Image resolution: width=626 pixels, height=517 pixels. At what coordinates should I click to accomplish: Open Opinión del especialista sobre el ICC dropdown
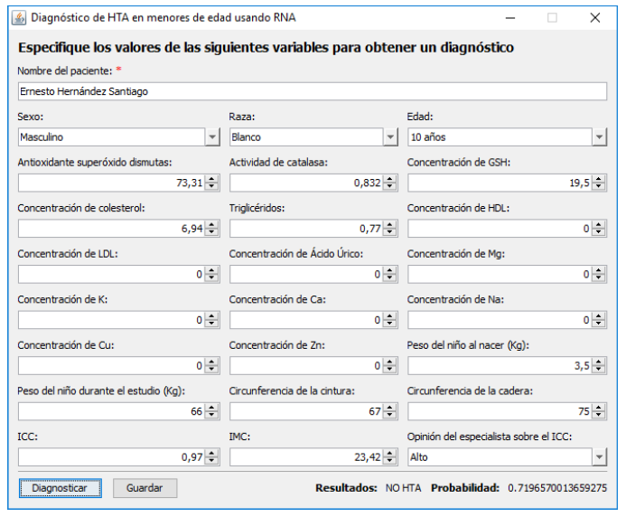598,457
